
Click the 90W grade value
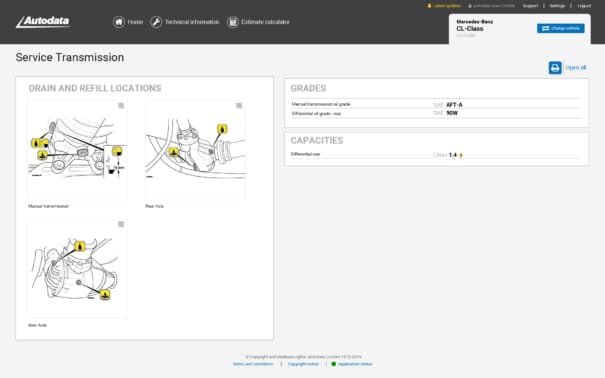coord(452,113)
